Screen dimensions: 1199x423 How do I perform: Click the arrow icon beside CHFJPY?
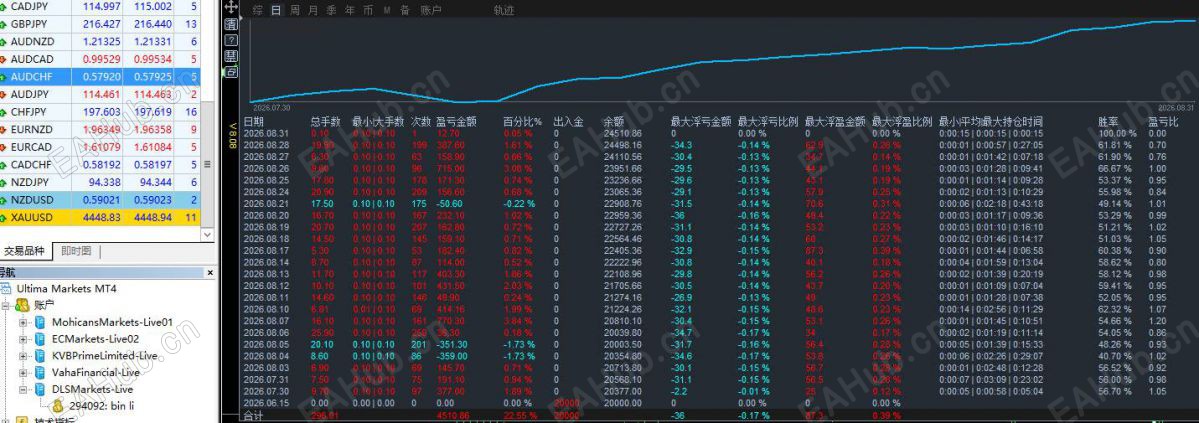click(4, 112)
